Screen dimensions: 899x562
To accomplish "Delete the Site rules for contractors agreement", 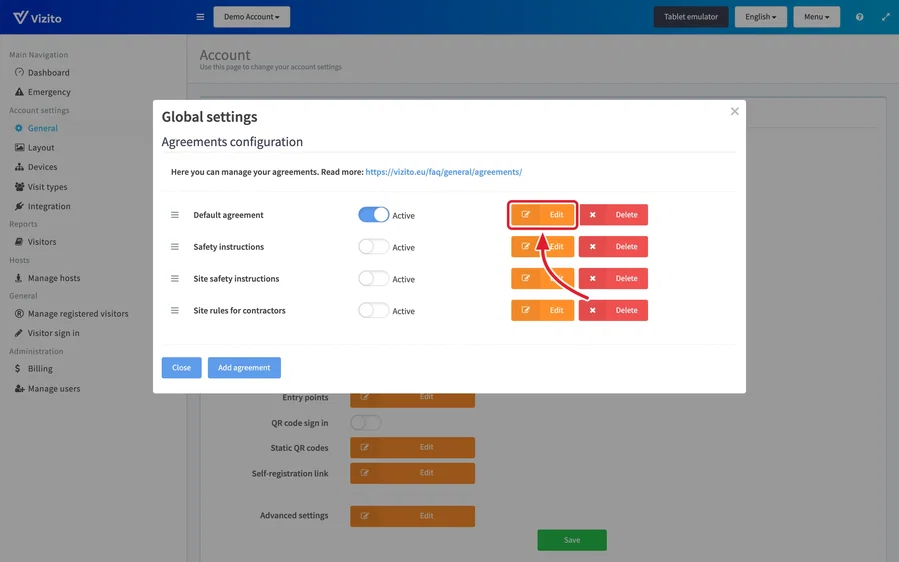I will 613,310.
